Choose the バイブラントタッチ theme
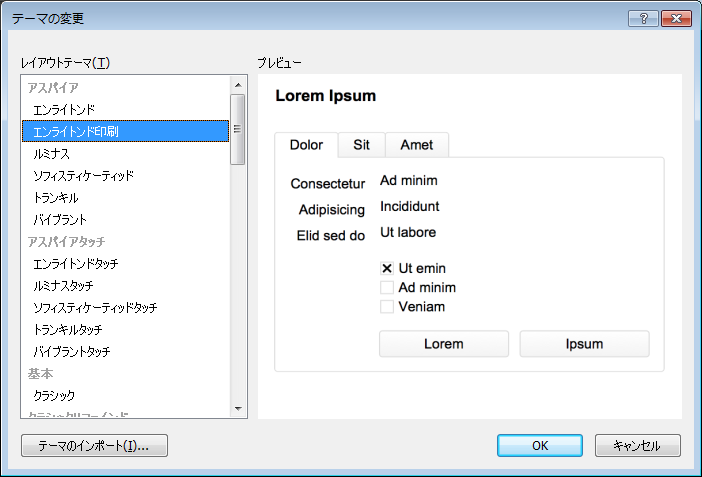 125,351
